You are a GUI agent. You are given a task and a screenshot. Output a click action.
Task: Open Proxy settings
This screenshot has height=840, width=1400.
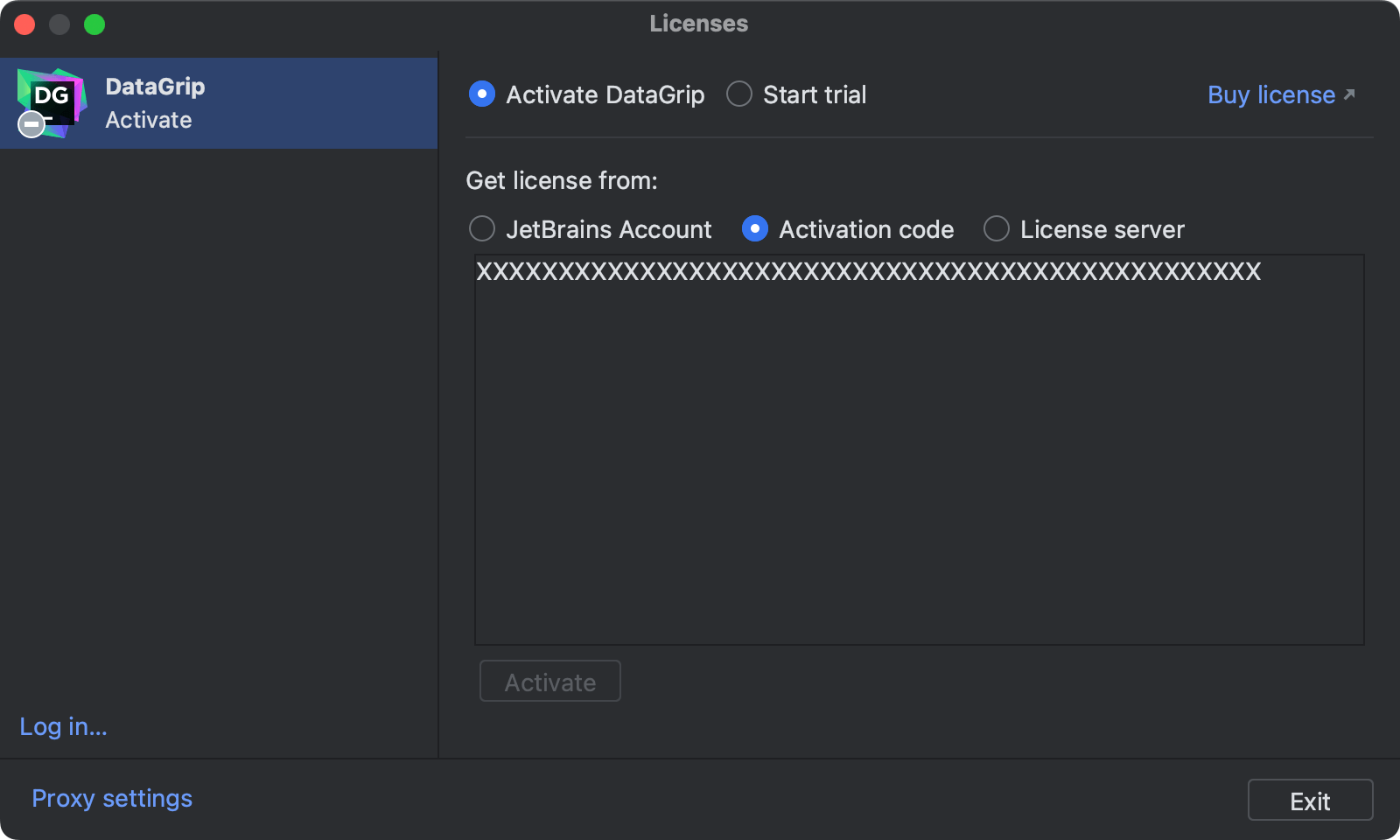tap(112, 799)
